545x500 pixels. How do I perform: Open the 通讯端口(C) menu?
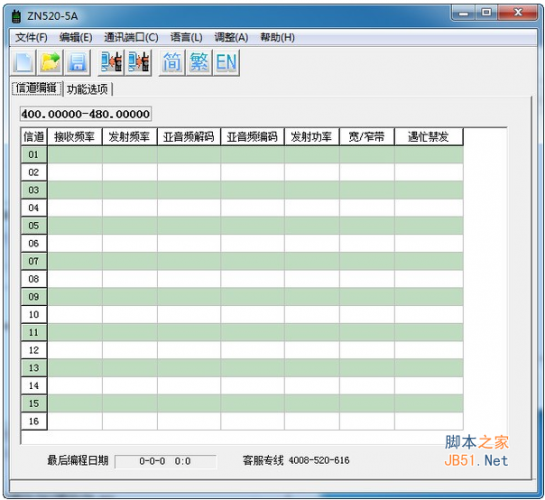point(131,37)
